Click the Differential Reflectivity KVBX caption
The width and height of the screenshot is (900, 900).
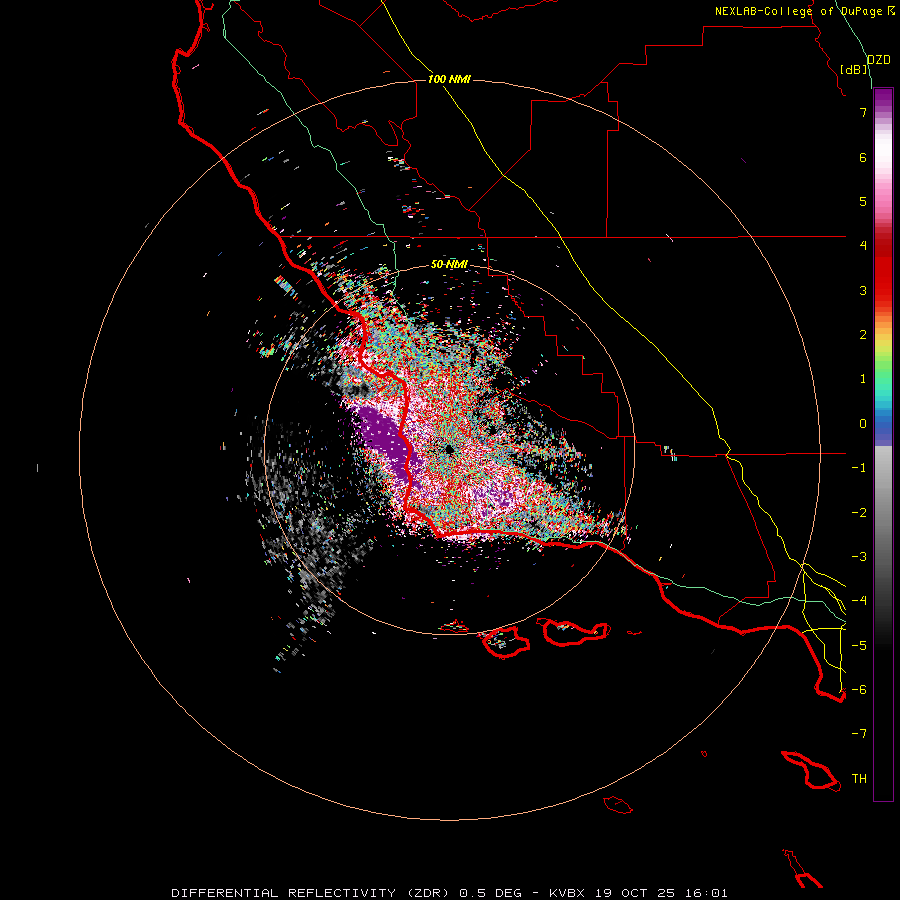[x=449, y=893]
